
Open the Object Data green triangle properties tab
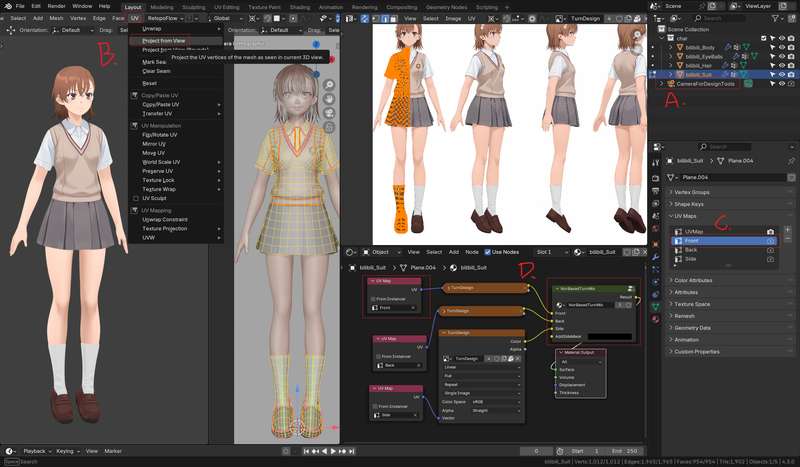coord(656,306)
